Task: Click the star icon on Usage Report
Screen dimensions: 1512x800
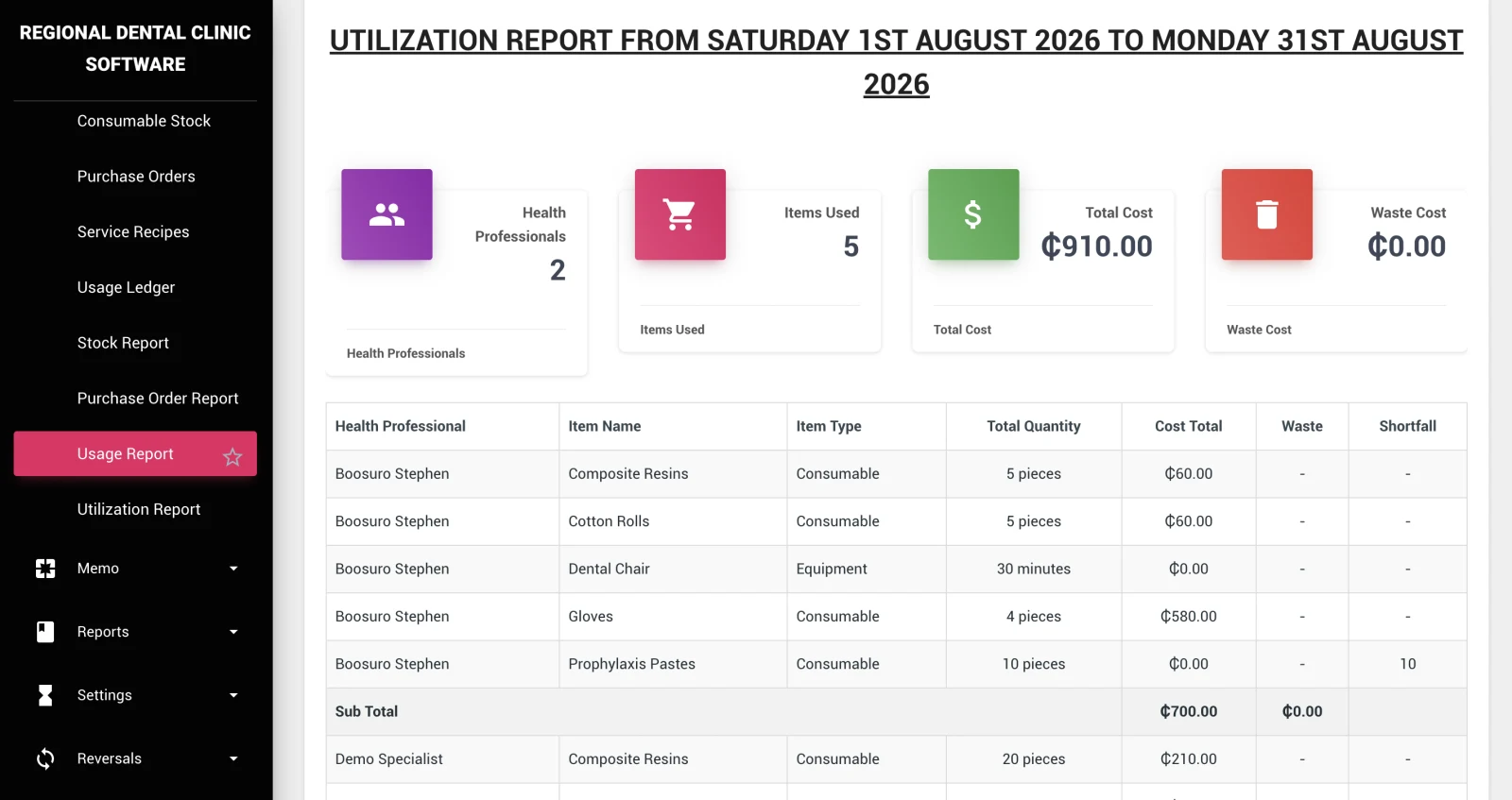Action: pyautogui.click(x=232, y=457)
